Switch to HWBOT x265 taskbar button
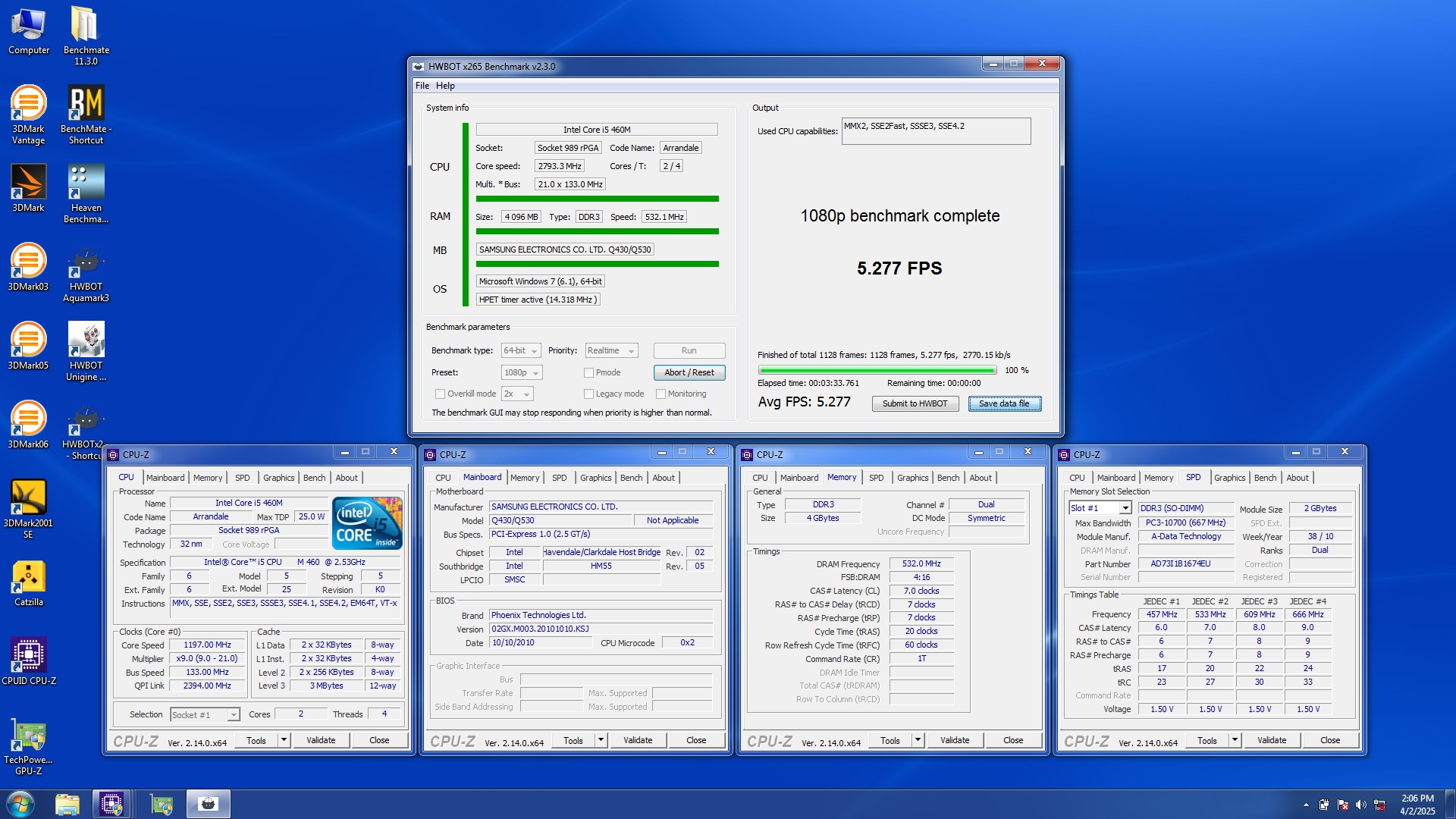 (x=209, y=804)
